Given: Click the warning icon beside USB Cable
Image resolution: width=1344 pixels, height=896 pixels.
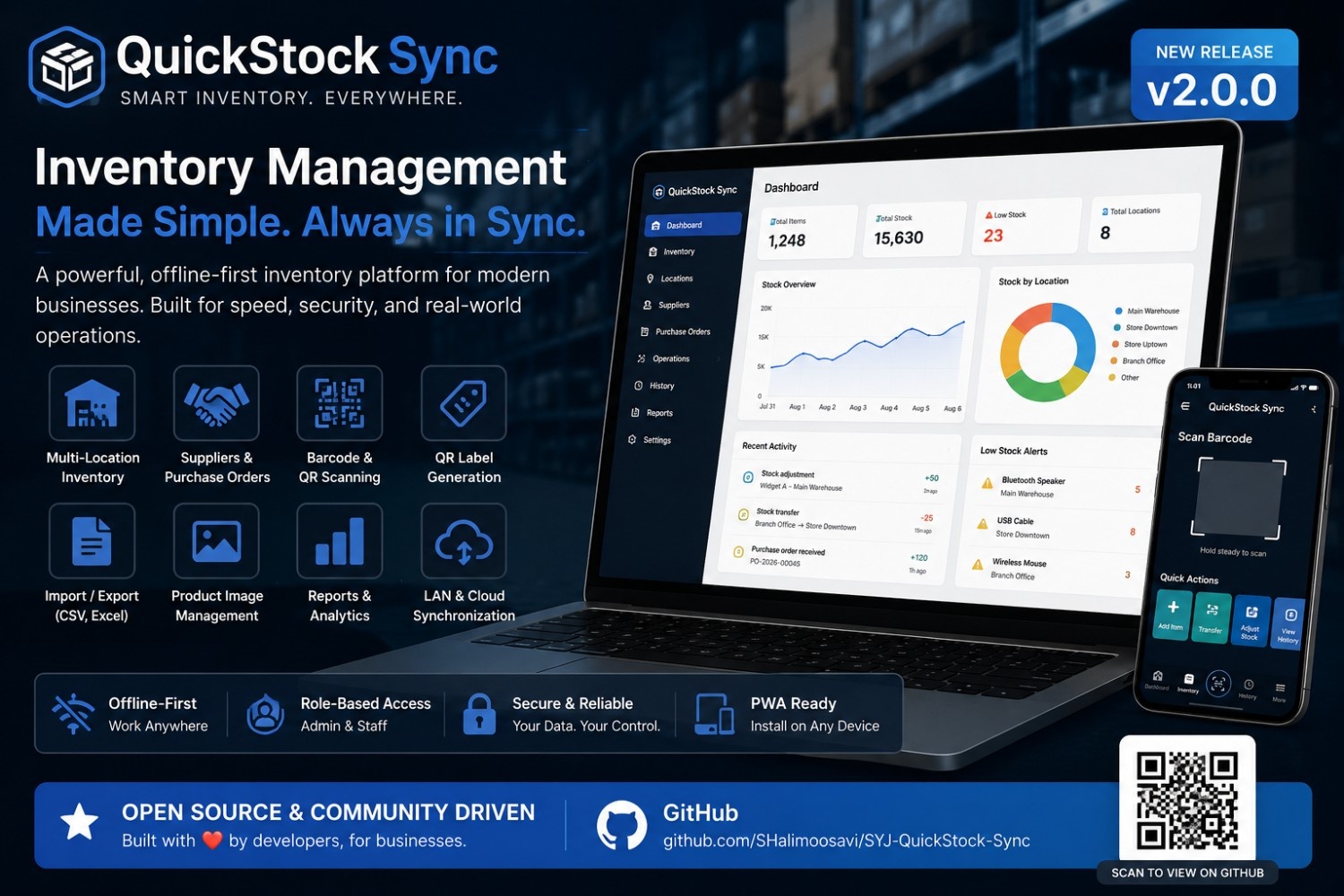Looking at the screenshot, I should tap(981, 523).
